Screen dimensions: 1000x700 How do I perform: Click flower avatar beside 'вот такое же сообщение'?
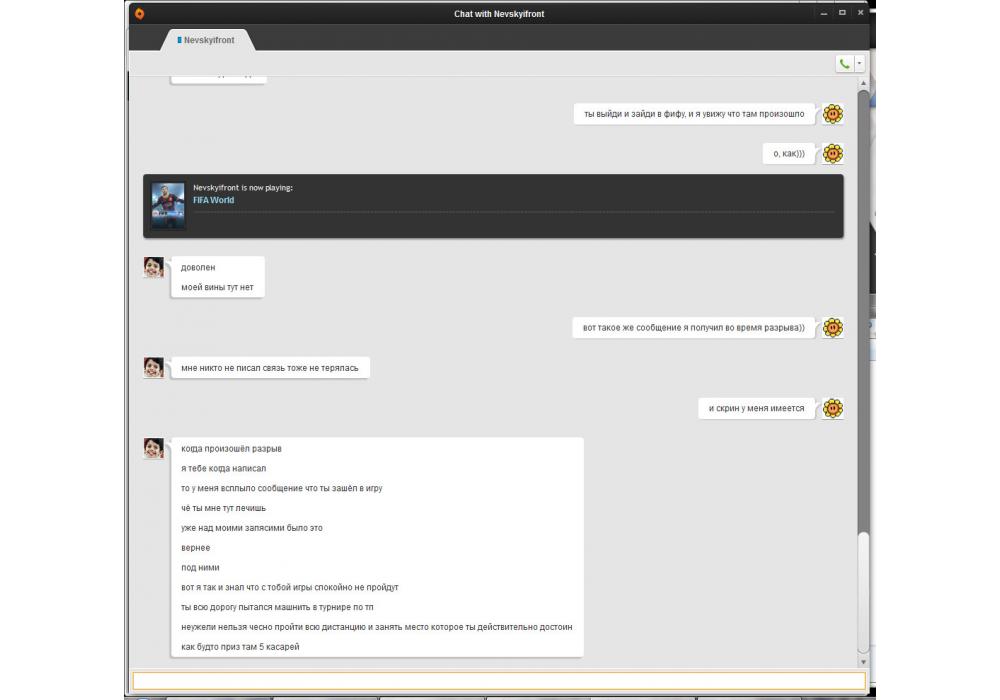pyautogui.click(x=833, y=328)
